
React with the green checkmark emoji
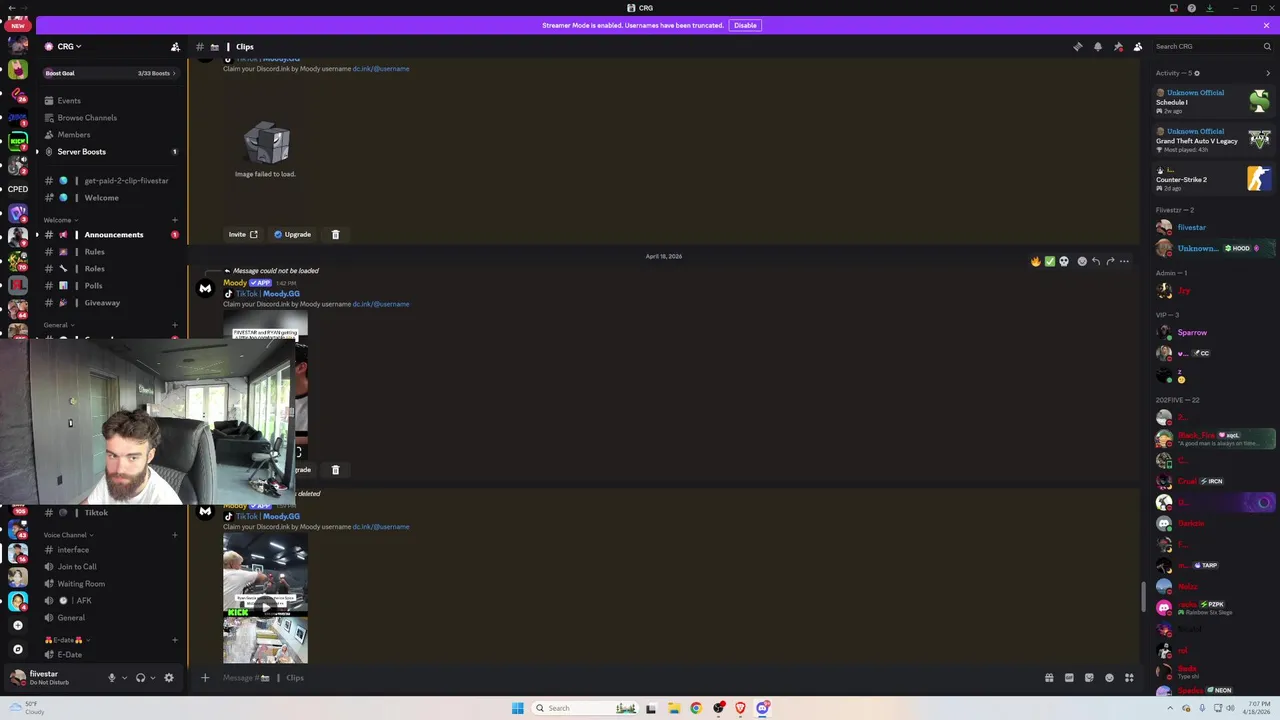point(1049,261)
